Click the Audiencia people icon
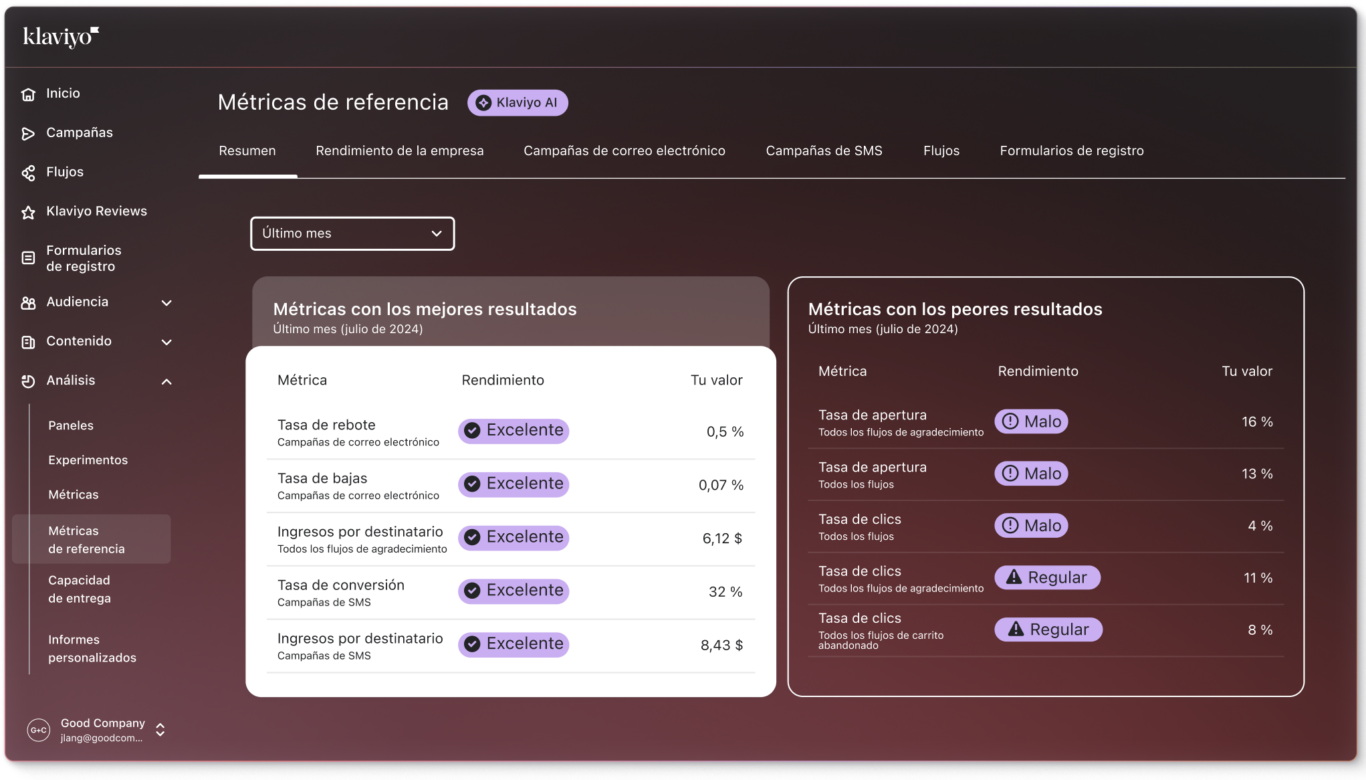 pos(28,302)
